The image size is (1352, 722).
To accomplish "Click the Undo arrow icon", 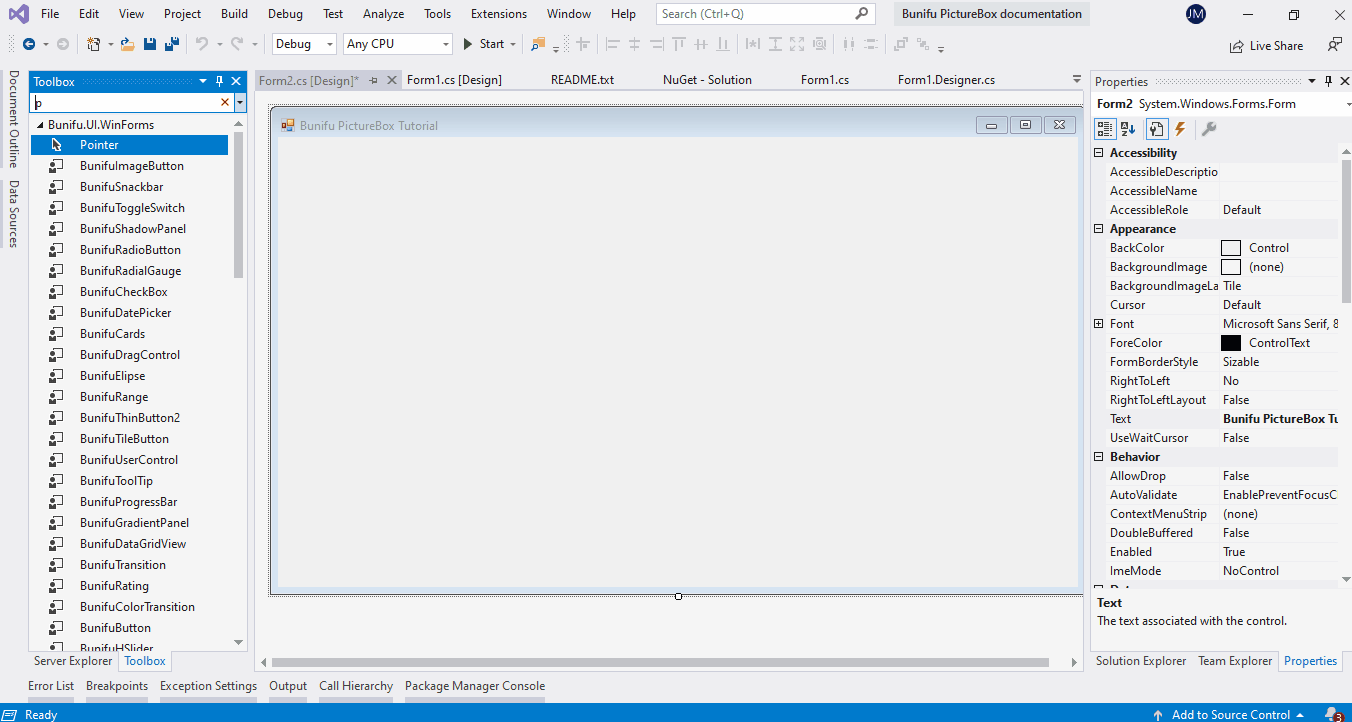I will pyautogui.click(x=201, y=44).
